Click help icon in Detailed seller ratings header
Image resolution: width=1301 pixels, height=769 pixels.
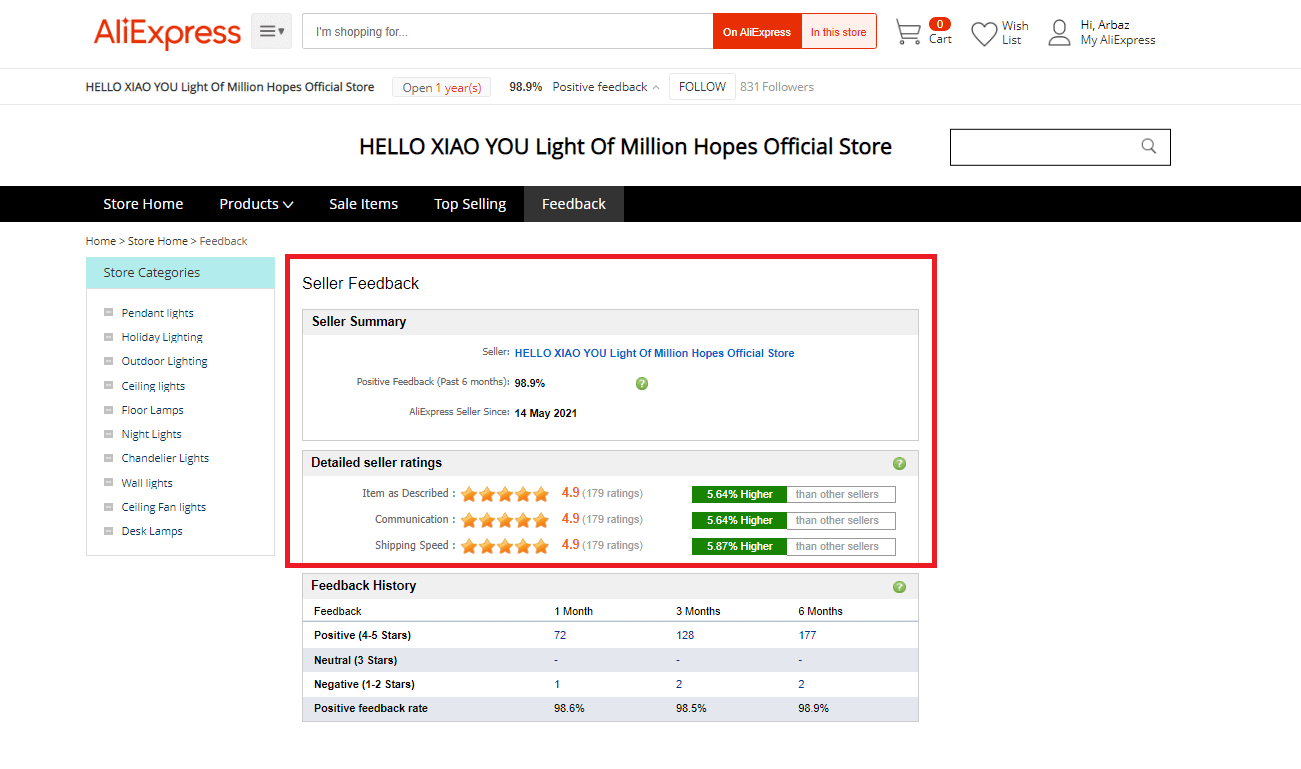coord(899,463)
